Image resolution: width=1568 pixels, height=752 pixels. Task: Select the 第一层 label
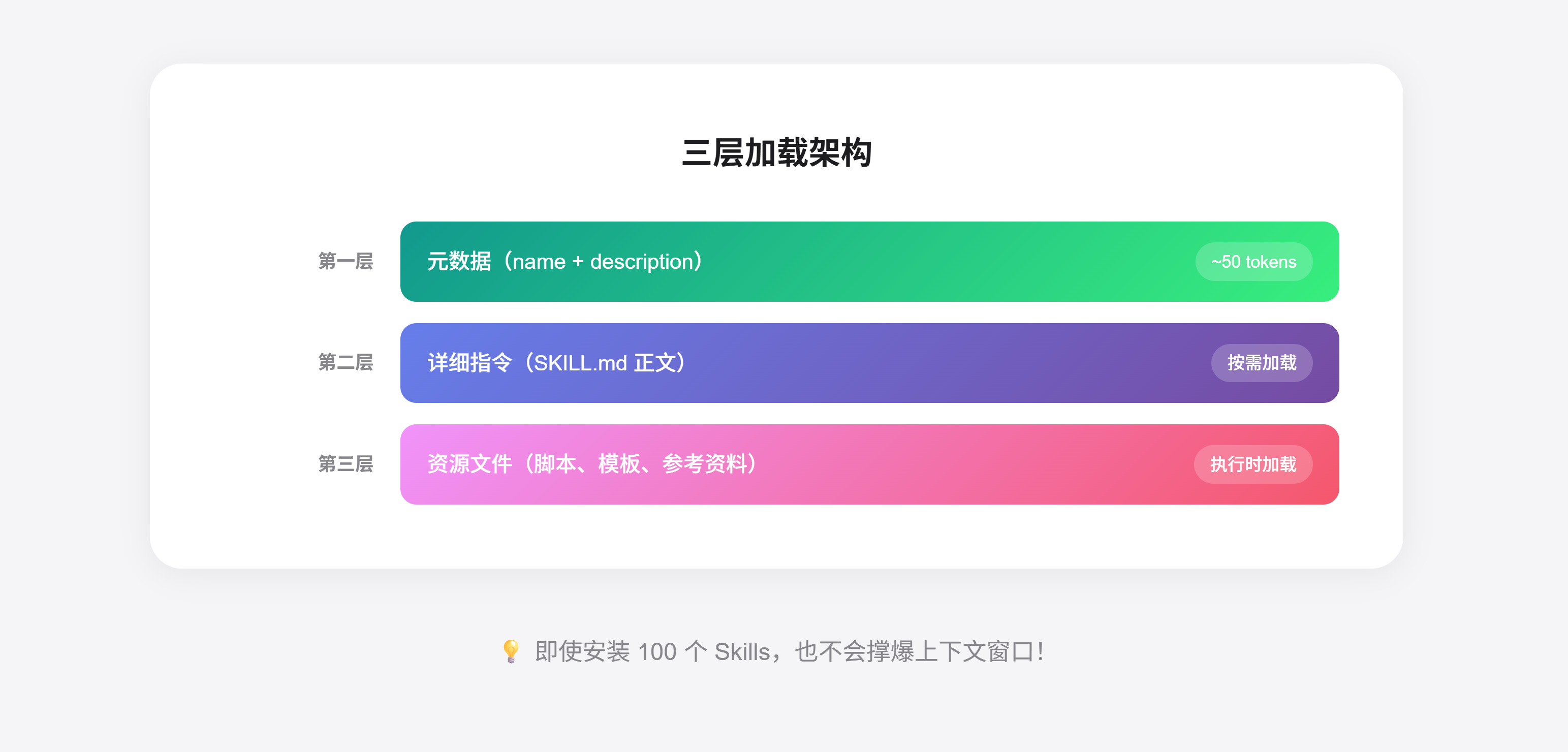[345, 261]
